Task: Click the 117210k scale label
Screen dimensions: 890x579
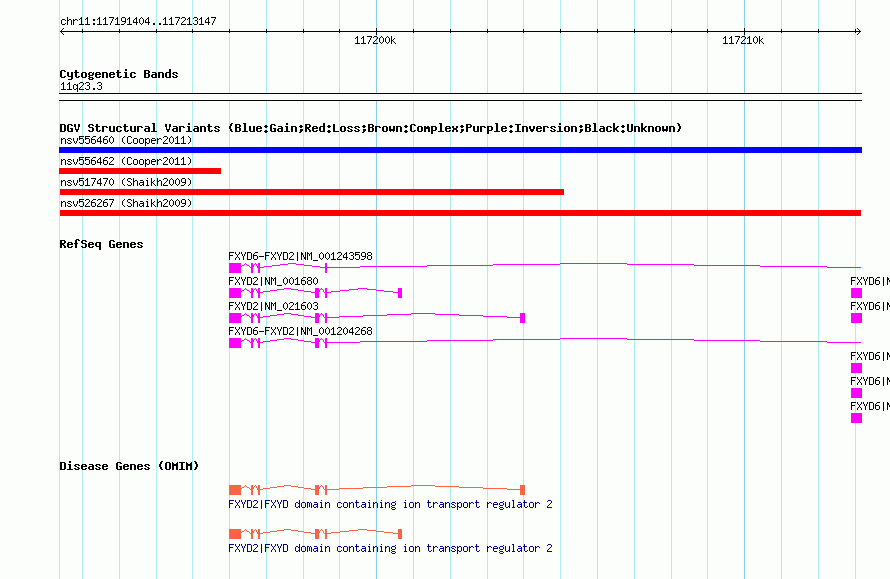Action: (742, 40)
